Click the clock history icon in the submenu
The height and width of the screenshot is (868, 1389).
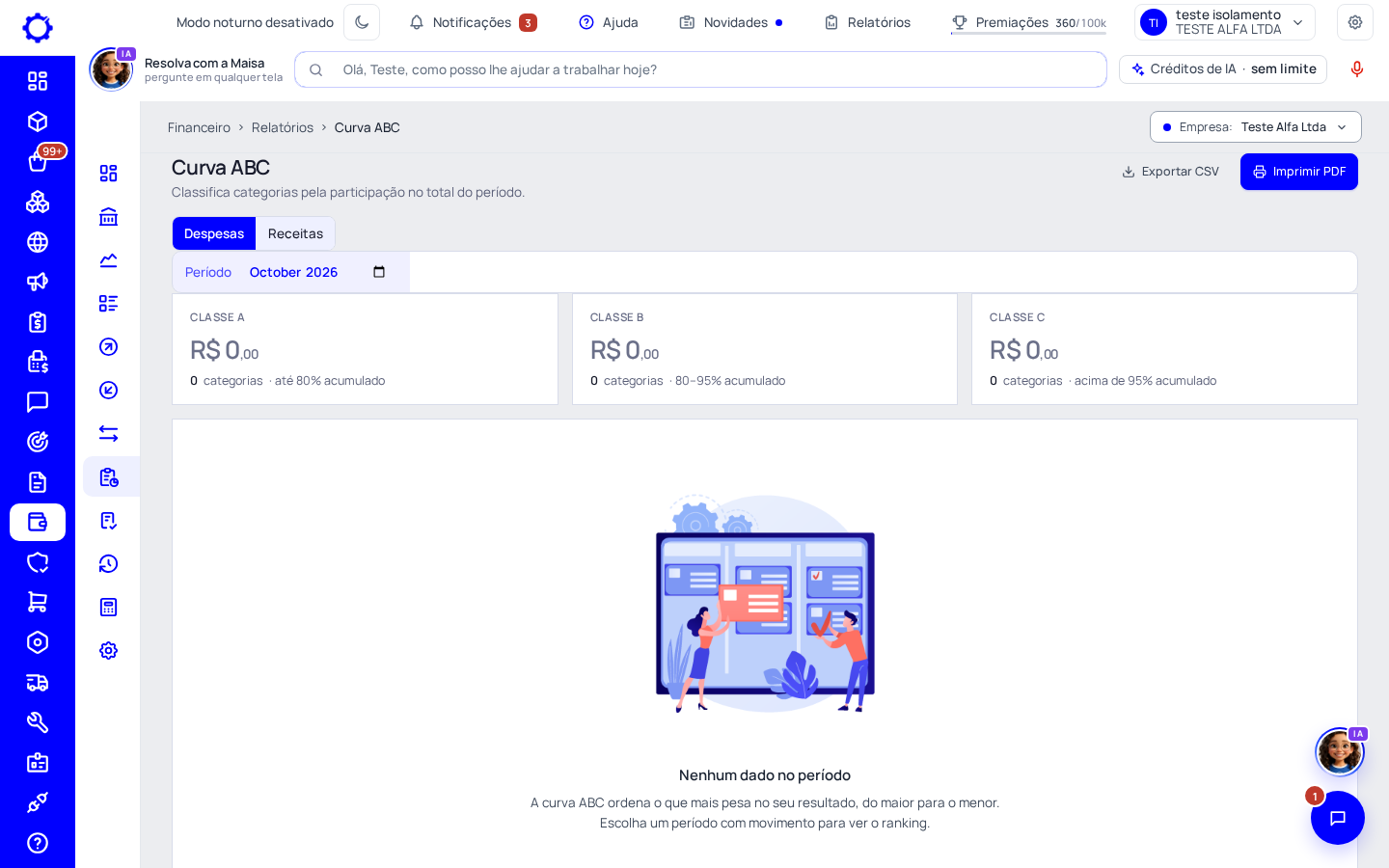[x=109, y=564]
